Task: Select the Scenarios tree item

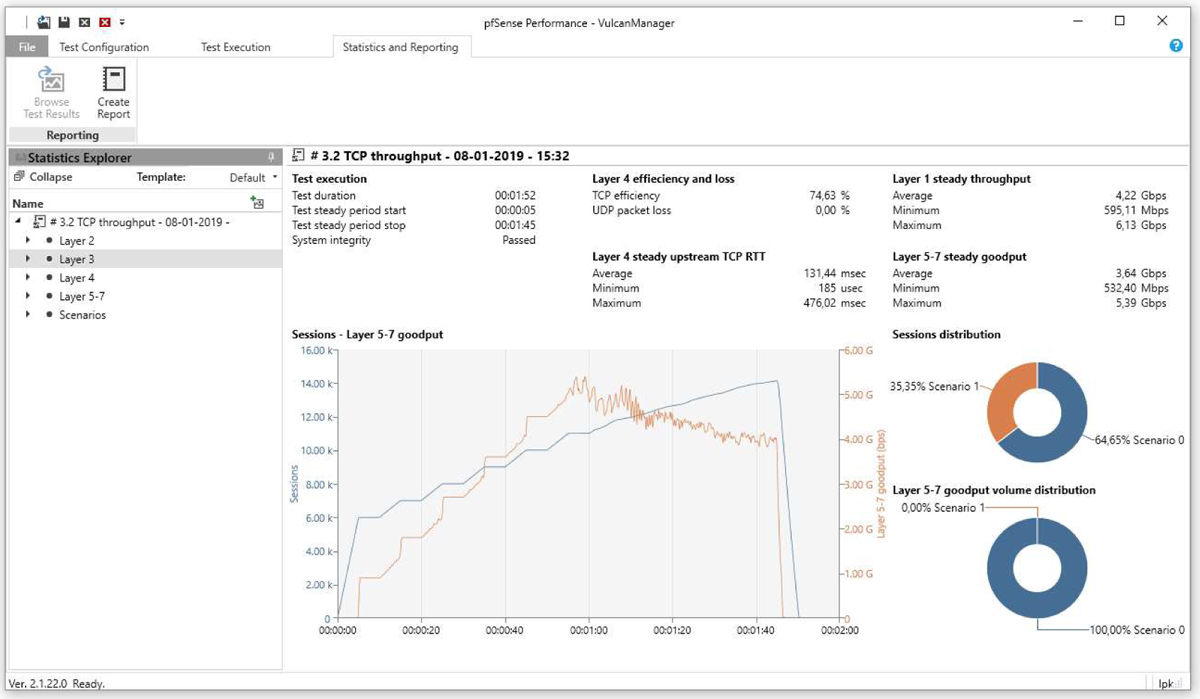Action: point(82,315)
